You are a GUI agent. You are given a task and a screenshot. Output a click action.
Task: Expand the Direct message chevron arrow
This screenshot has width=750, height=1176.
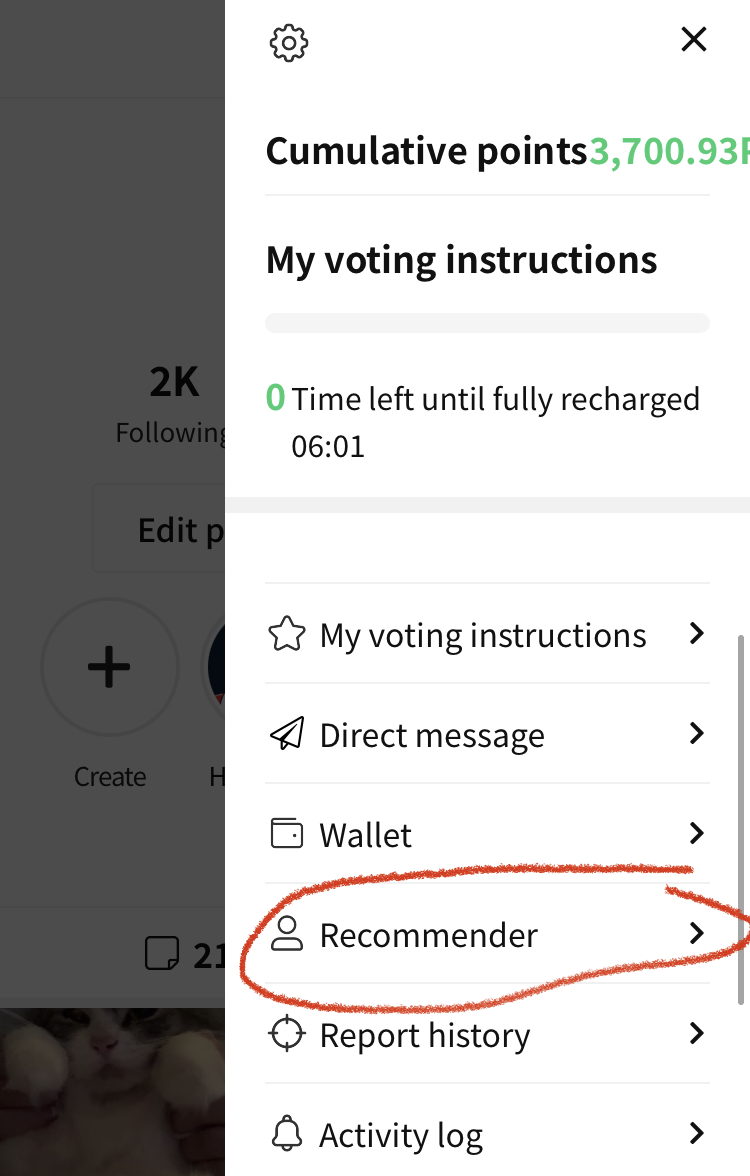[x=697, y=734]
